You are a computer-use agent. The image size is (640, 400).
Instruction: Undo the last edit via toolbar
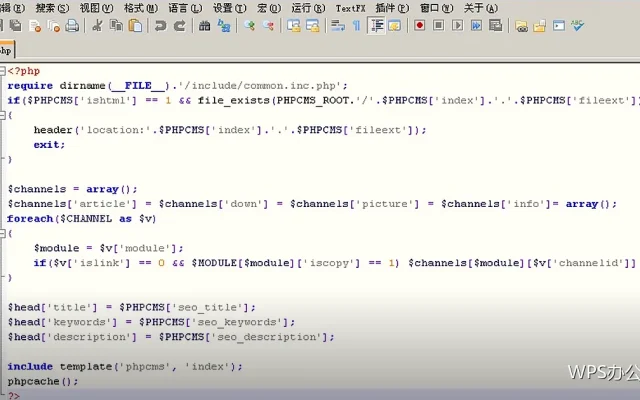tap(160, 26)
